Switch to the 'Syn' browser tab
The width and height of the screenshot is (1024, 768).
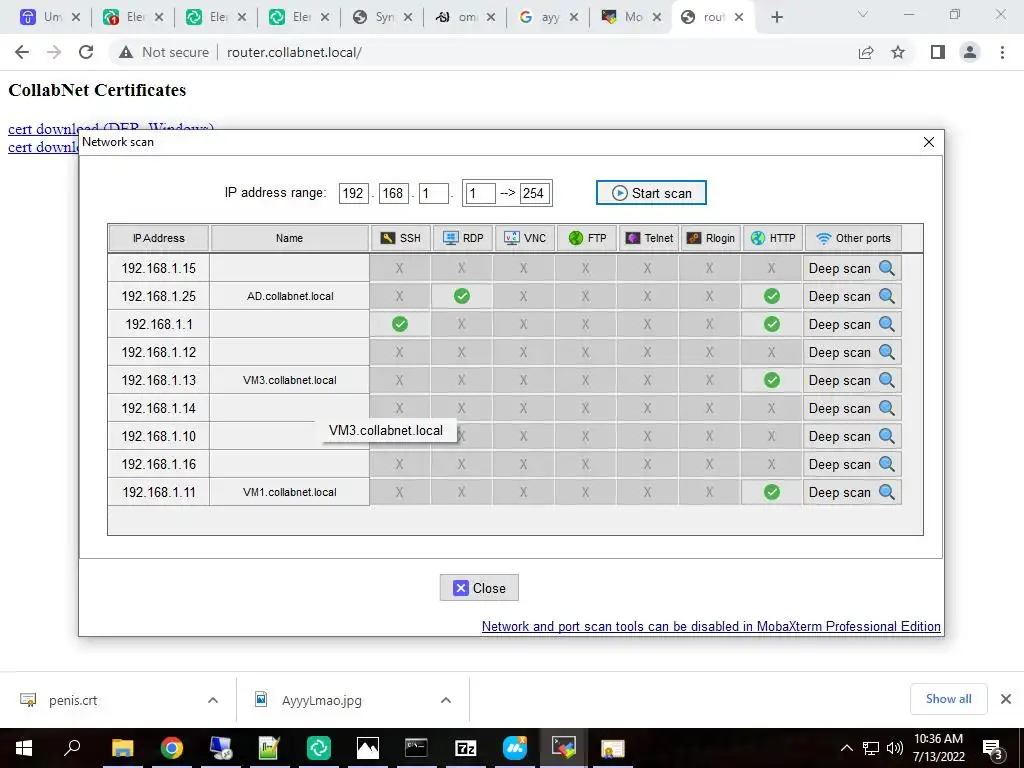383,17
